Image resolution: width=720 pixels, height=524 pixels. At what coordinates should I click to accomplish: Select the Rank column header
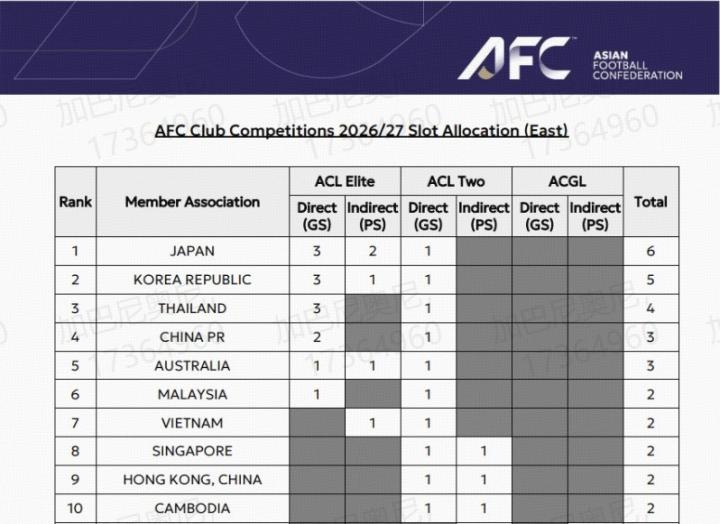75,201
